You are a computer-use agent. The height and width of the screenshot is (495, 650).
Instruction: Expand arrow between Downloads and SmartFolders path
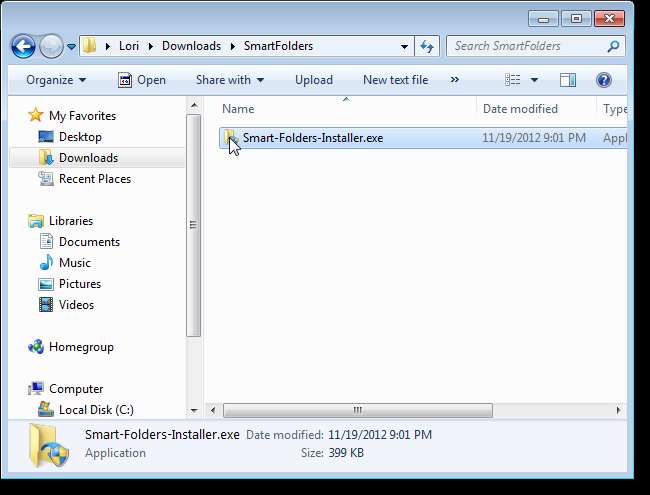coord(233,46)
